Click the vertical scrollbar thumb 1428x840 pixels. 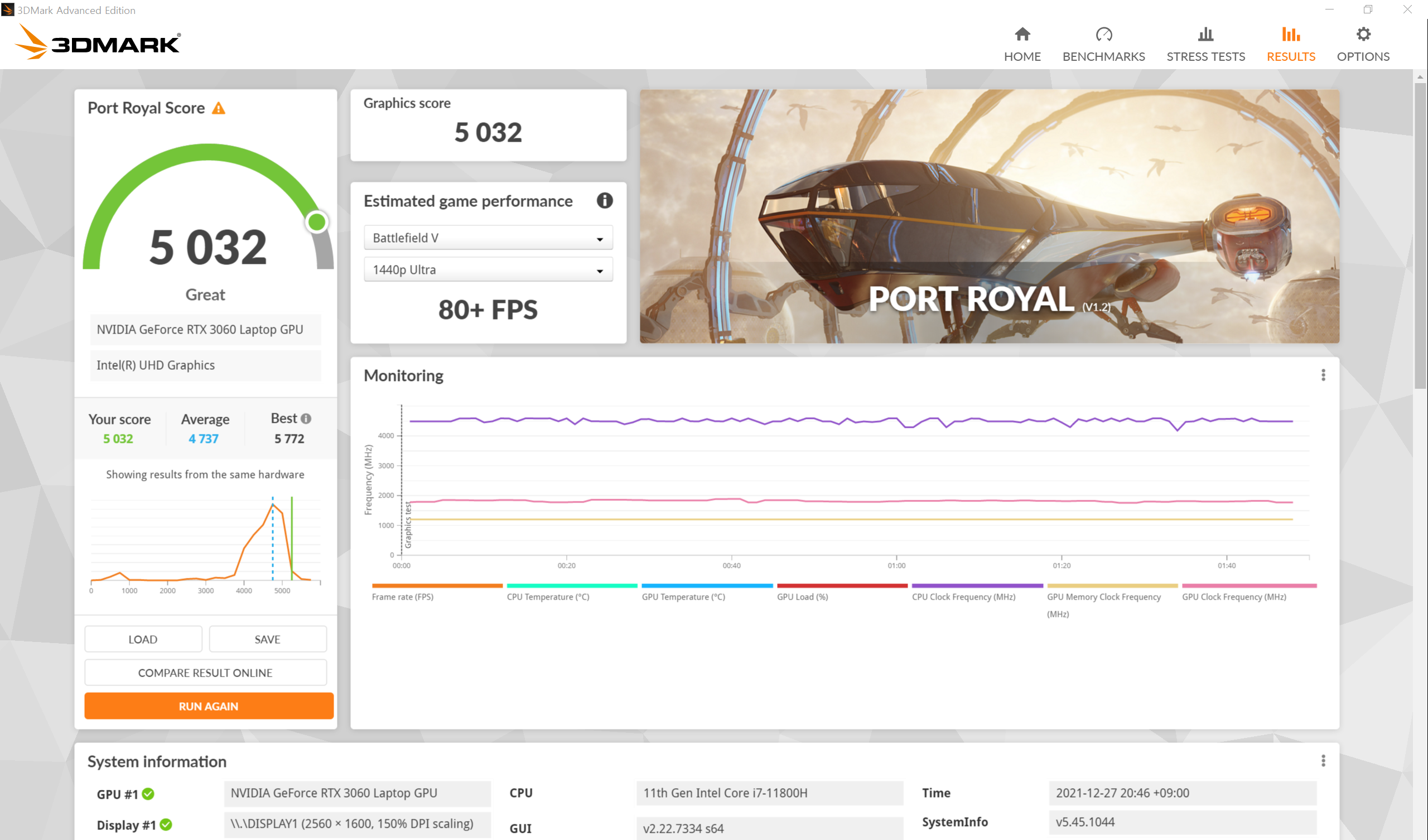[x=1420, y=235]
